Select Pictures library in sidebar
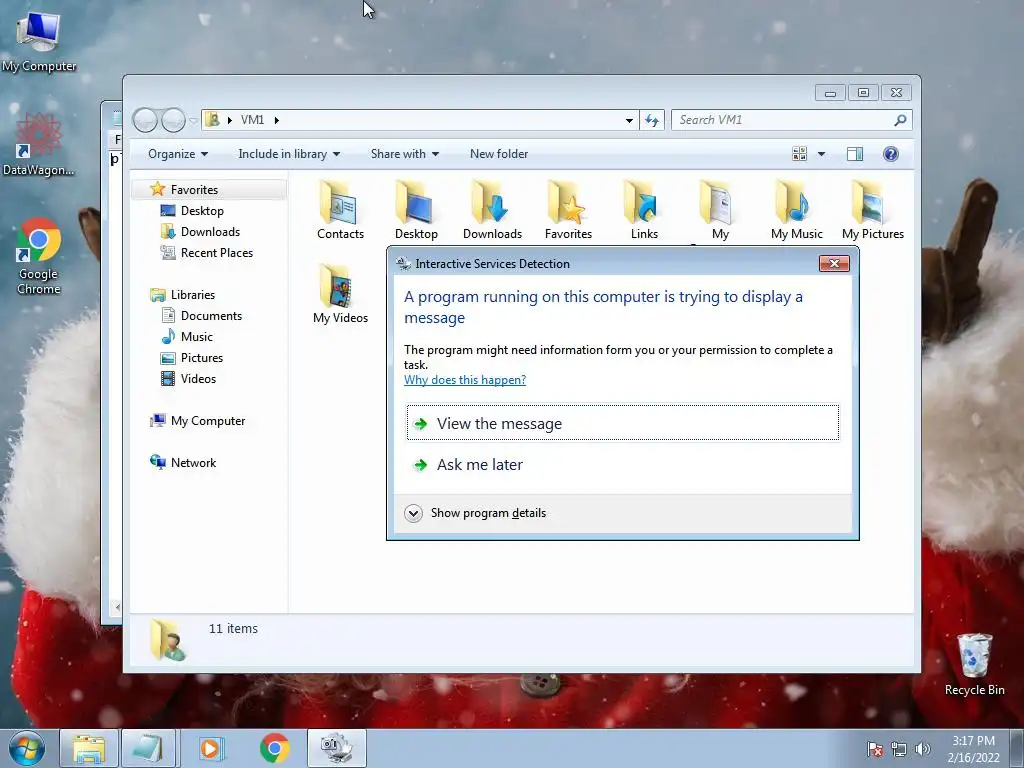The width and height of the screenshot is (1024, 768). (202, 358)
